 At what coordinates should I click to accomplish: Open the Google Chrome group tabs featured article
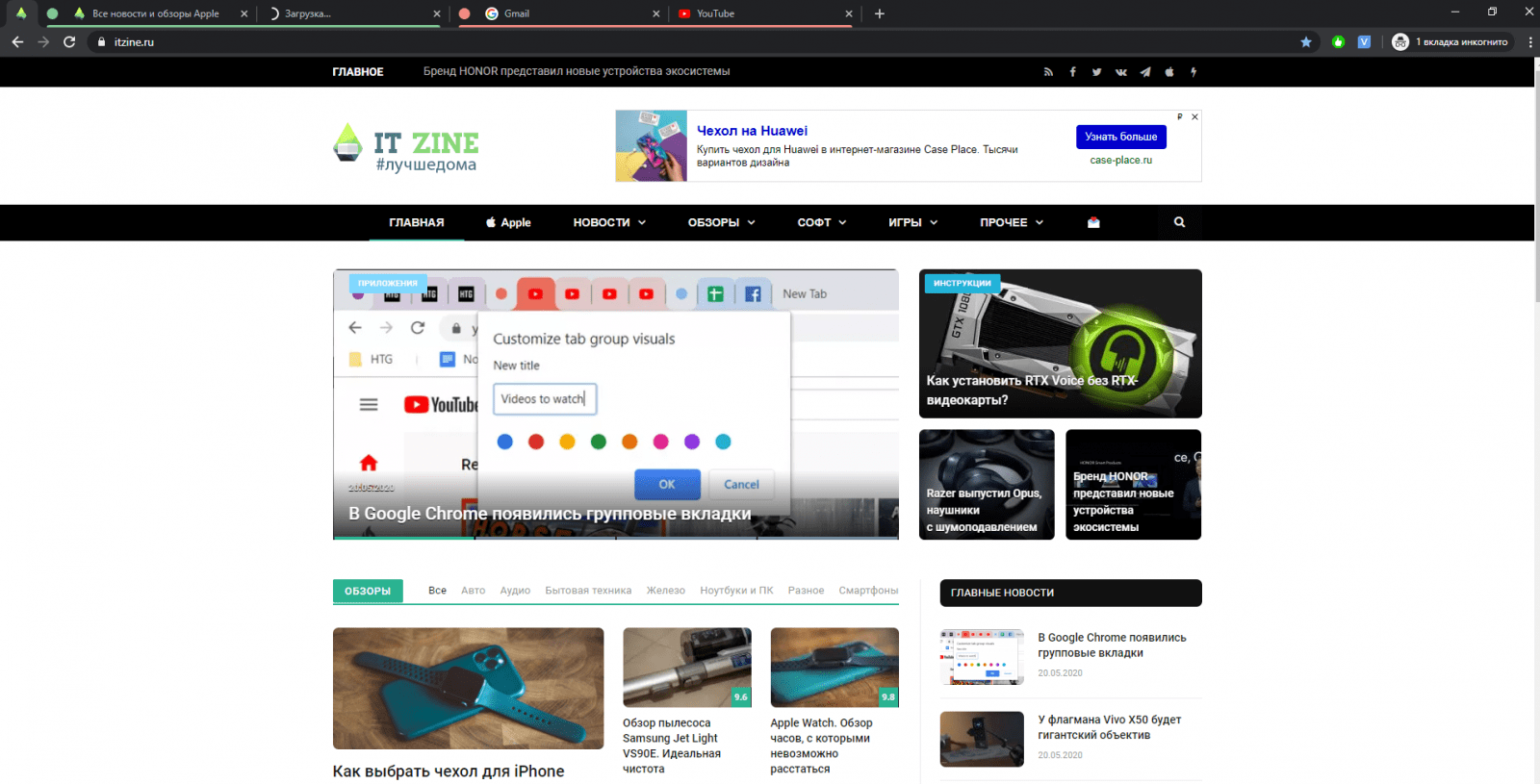tap(616, 404)
